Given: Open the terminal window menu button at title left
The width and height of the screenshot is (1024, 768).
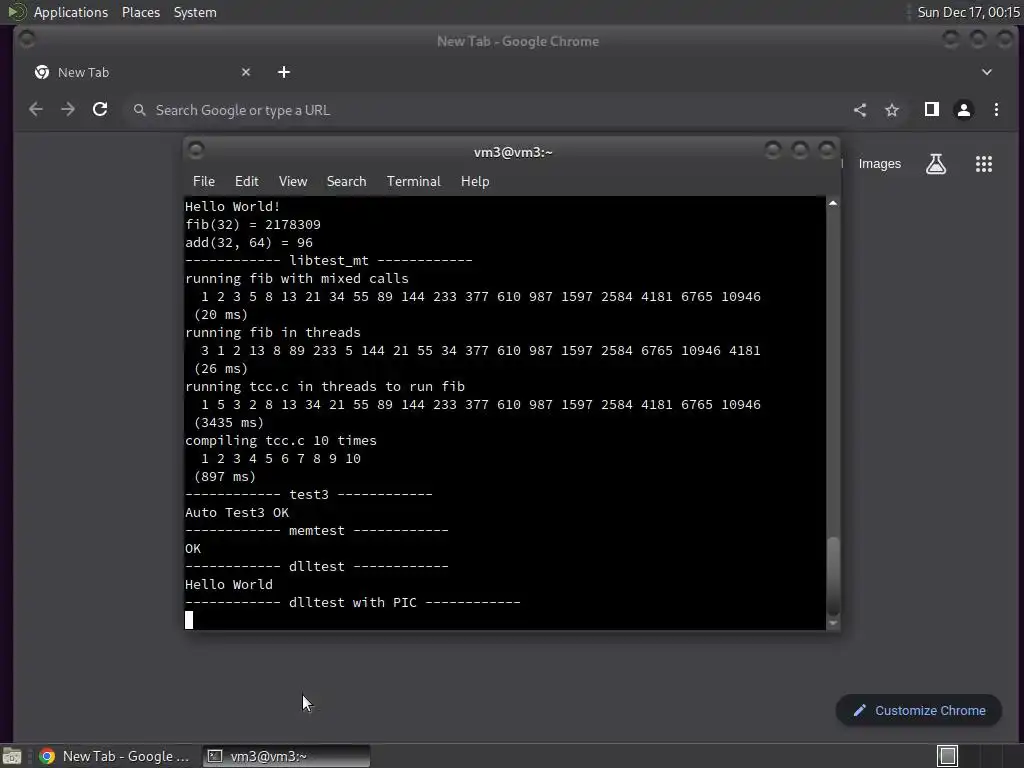Looking at the screenshot, I should pyautogui.click(x=196, y=151).
